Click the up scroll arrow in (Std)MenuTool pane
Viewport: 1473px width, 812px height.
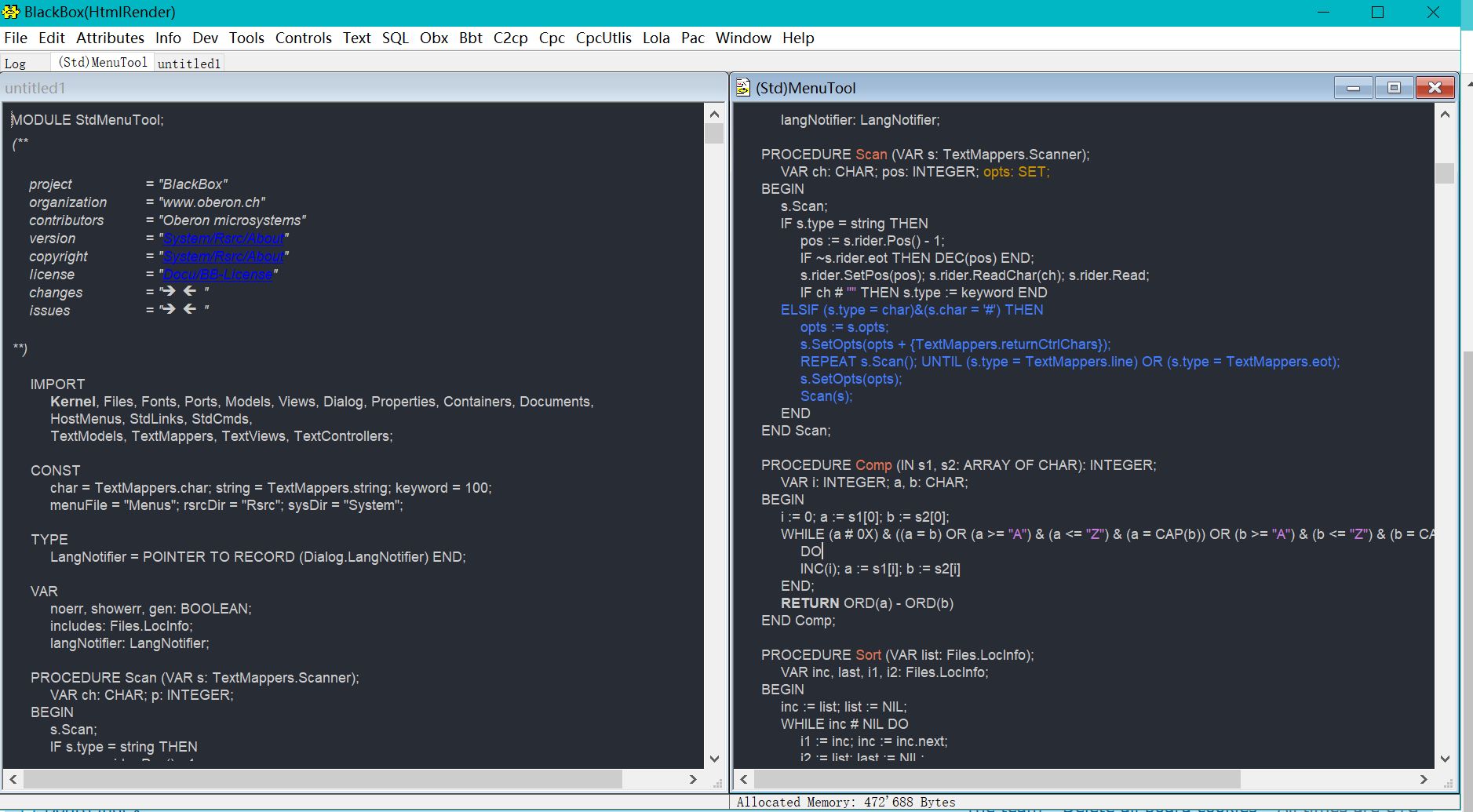(x=1445, y=115)
